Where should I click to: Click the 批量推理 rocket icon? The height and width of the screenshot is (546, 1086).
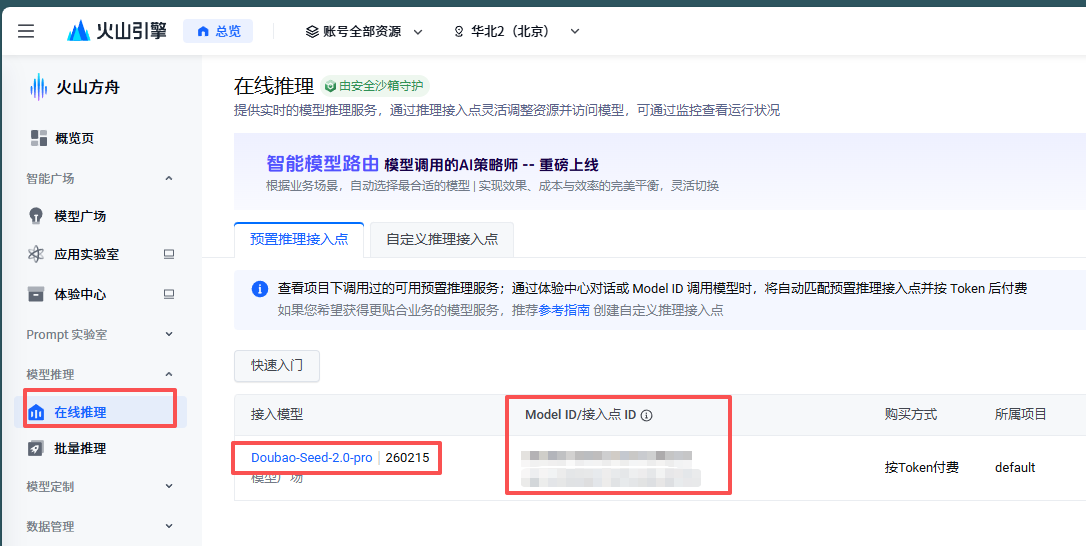[35, 448]
